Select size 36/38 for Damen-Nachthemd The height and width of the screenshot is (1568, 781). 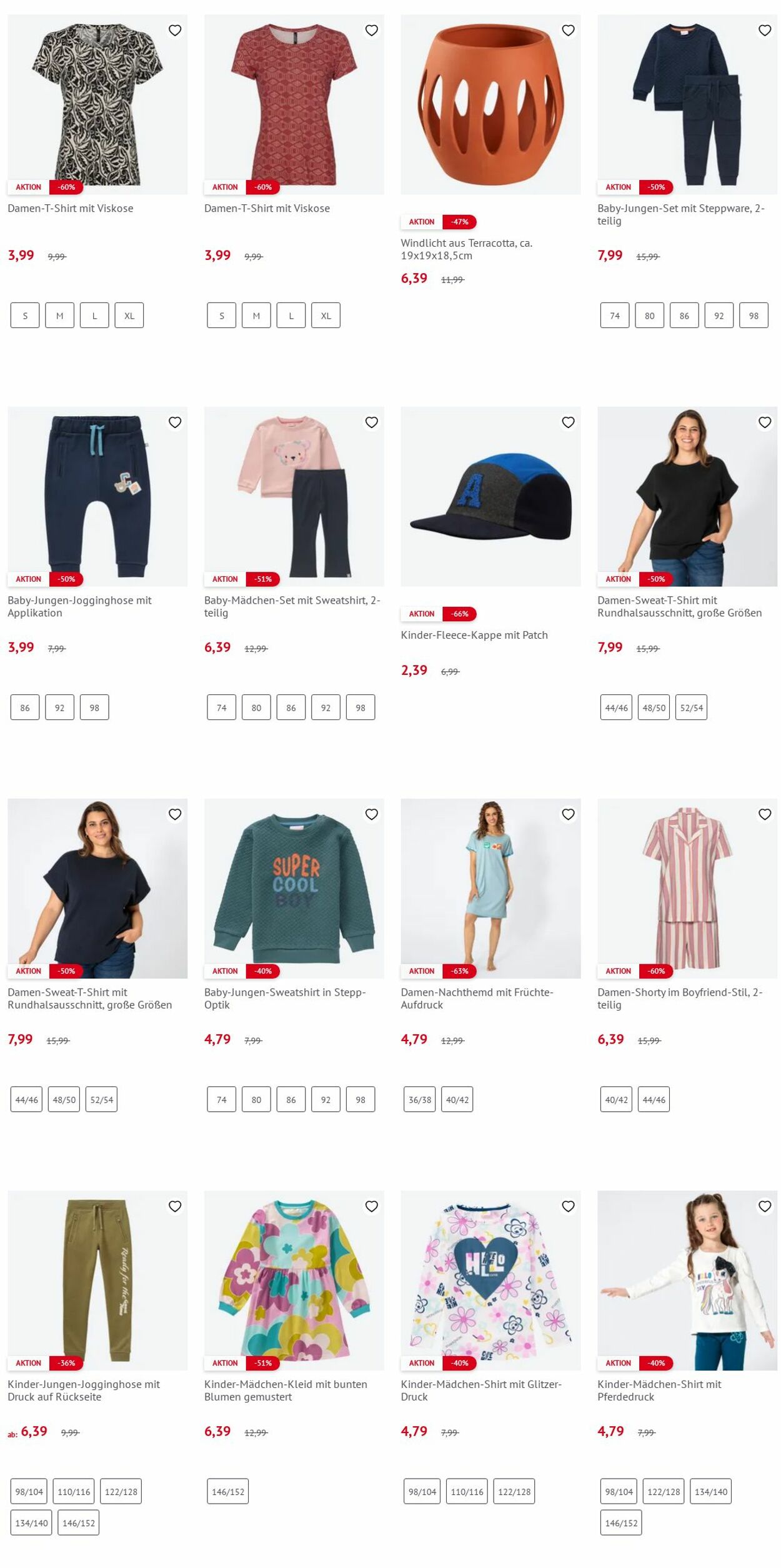pos(420,1099)
